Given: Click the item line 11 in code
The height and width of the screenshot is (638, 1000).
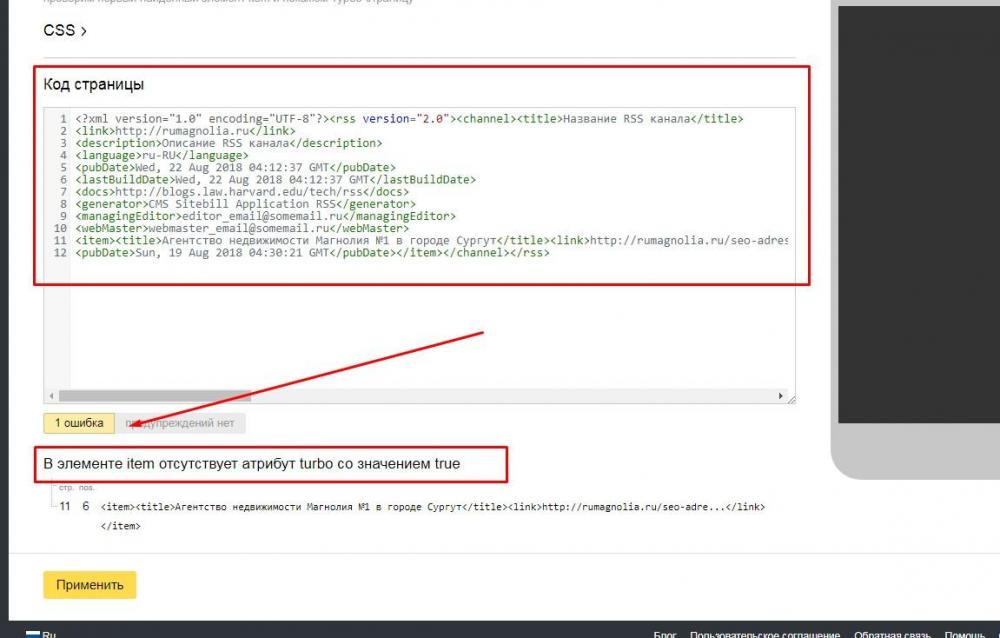Looking at the screenshot, I should coord(400,240).
